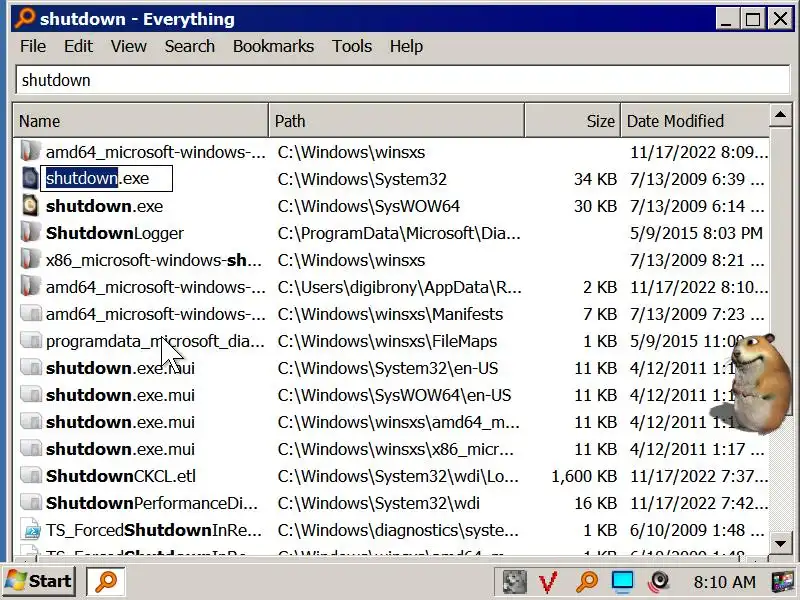Sort results by the Size column header
This screenshot has width=800, height=600.
pyautogui.click(x=572, y=121)
